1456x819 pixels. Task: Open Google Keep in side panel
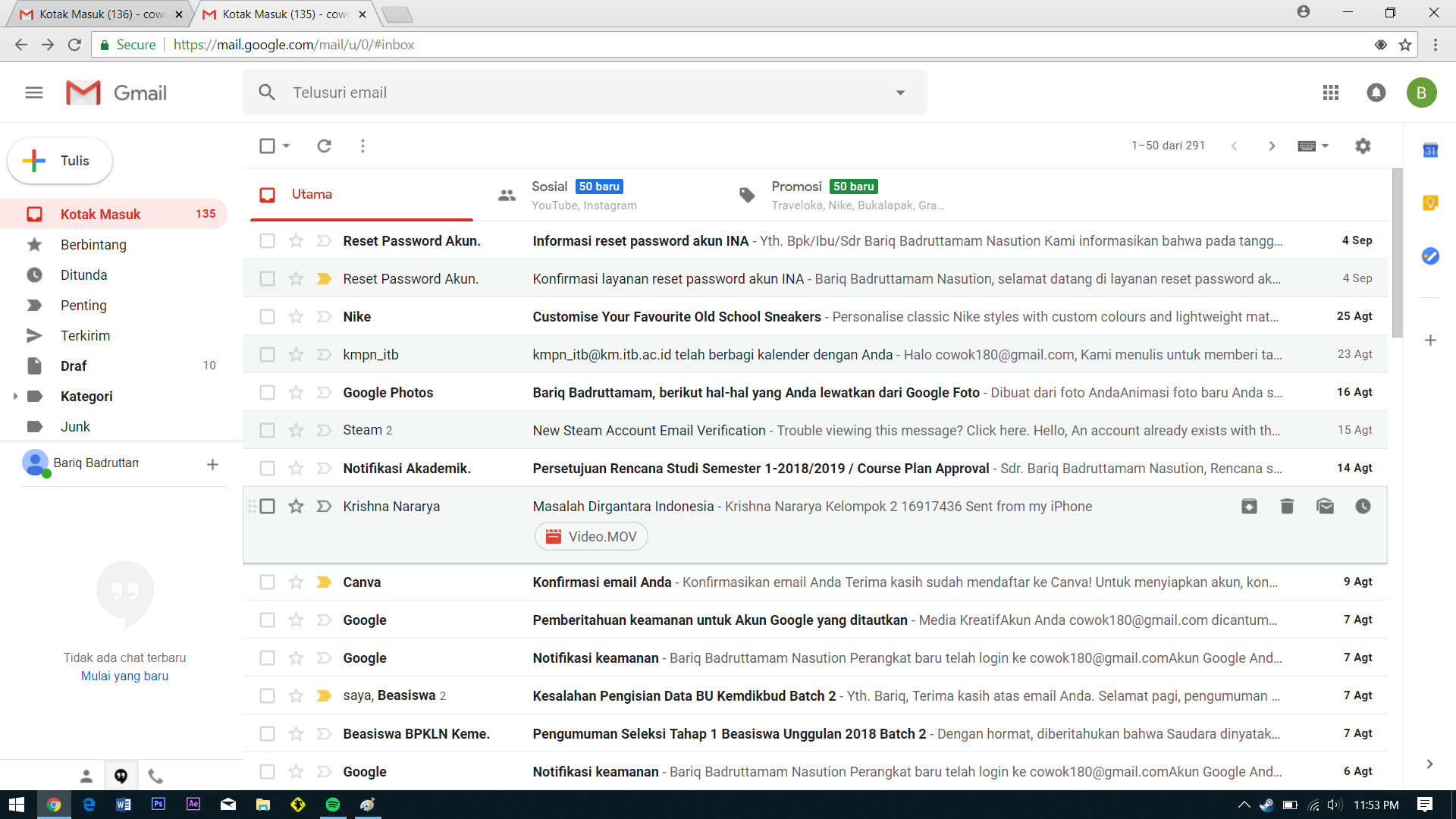(1430, 203)
